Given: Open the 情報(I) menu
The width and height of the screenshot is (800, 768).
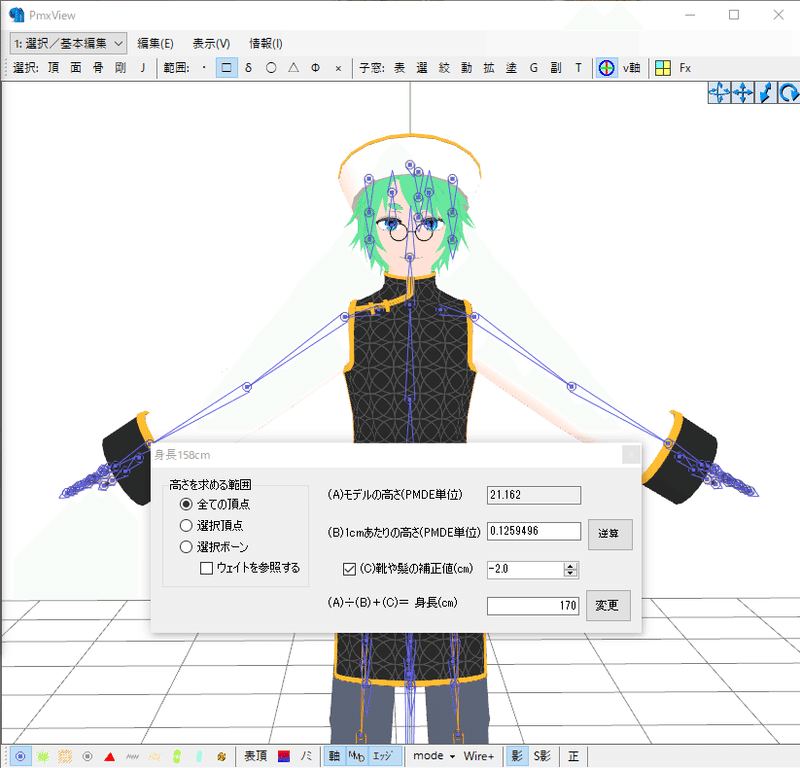Looking at the screenshot, I should point(266,44).
